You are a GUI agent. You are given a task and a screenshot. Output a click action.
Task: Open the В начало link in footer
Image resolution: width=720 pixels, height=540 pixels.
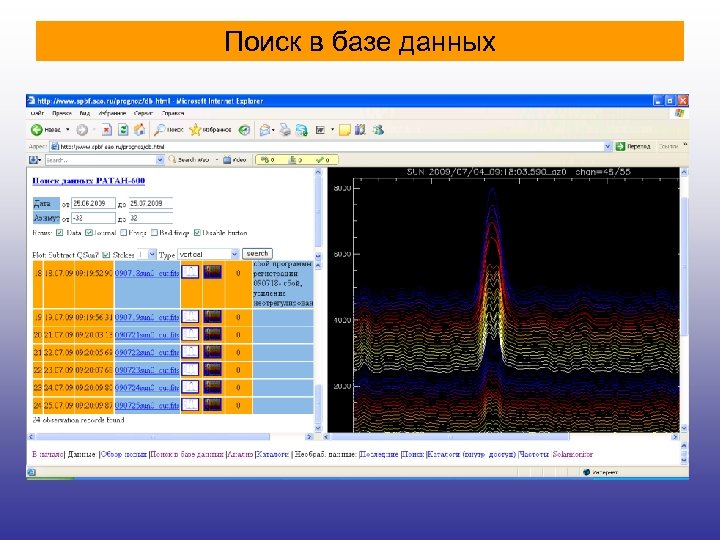[x=48, y=454]
